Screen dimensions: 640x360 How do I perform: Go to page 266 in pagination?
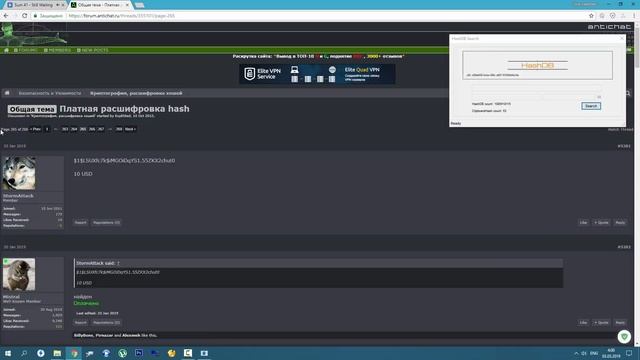tap(92, 129)
